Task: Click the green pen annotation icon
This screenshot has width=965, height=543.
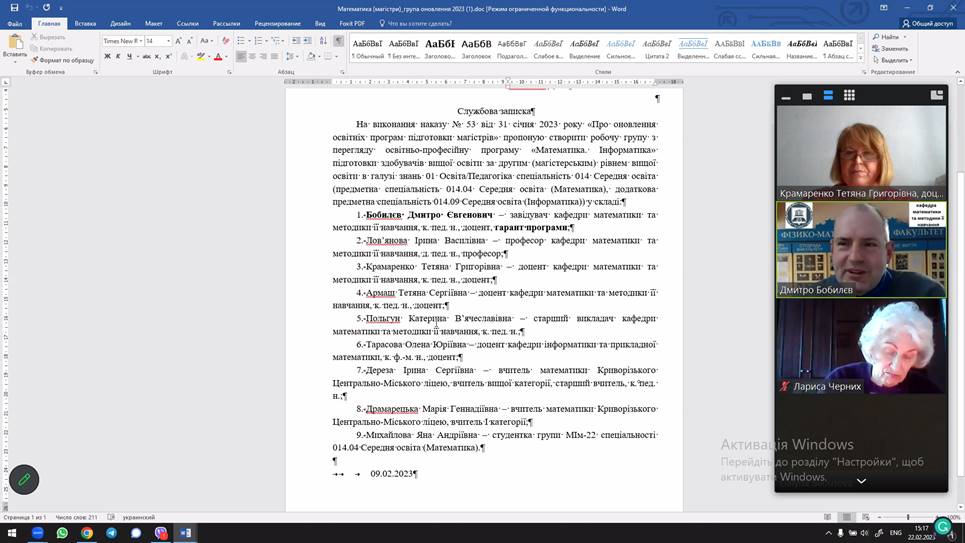Action: click(24, 480)
